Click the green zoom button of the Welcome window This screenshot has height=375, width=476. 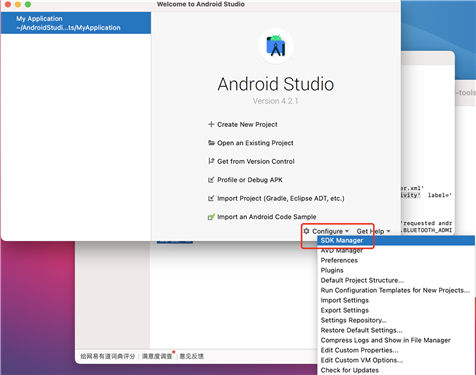tap(28, 4)
